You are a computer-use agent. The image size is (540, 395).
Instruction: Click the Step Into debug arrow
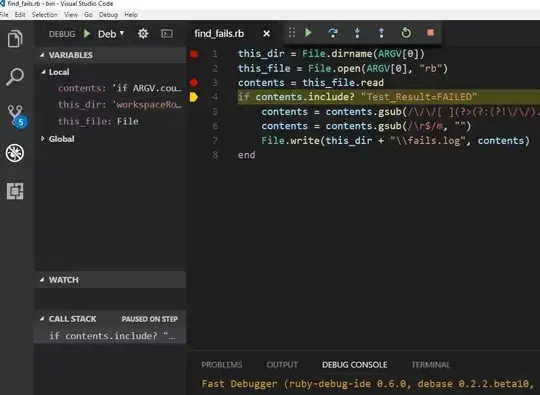click(x=357, y=33)
